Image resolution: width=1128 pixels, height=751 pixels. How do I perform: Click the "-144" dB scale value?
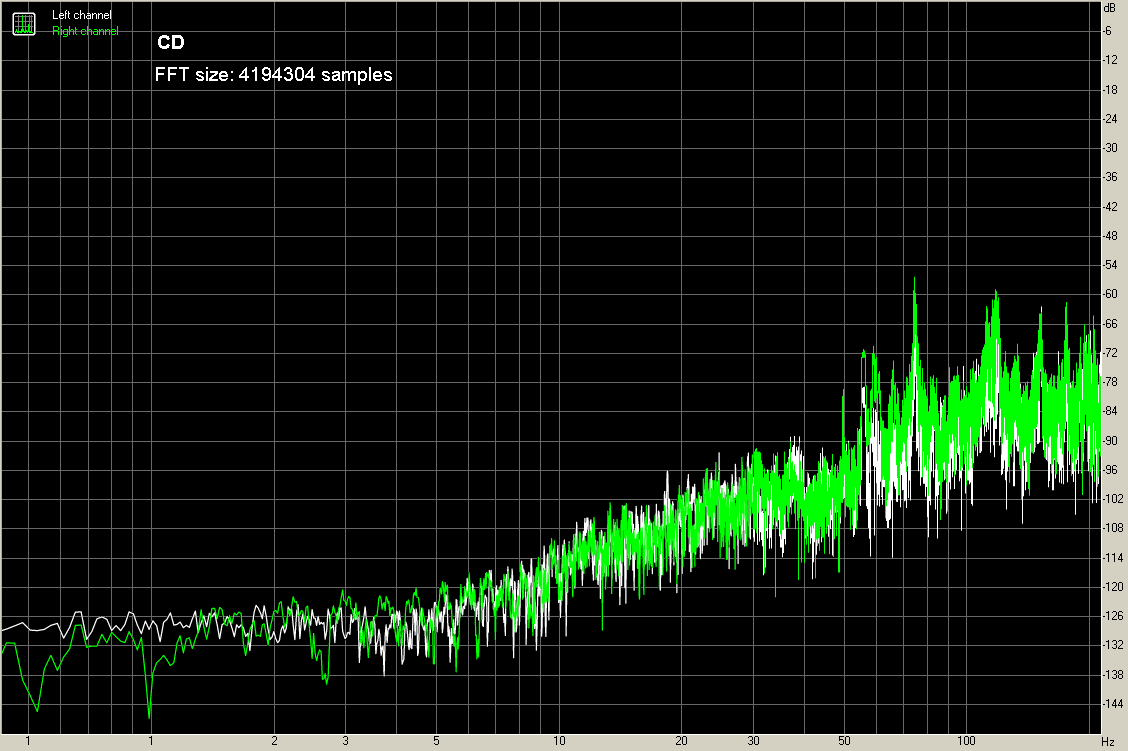point(1113,704)
